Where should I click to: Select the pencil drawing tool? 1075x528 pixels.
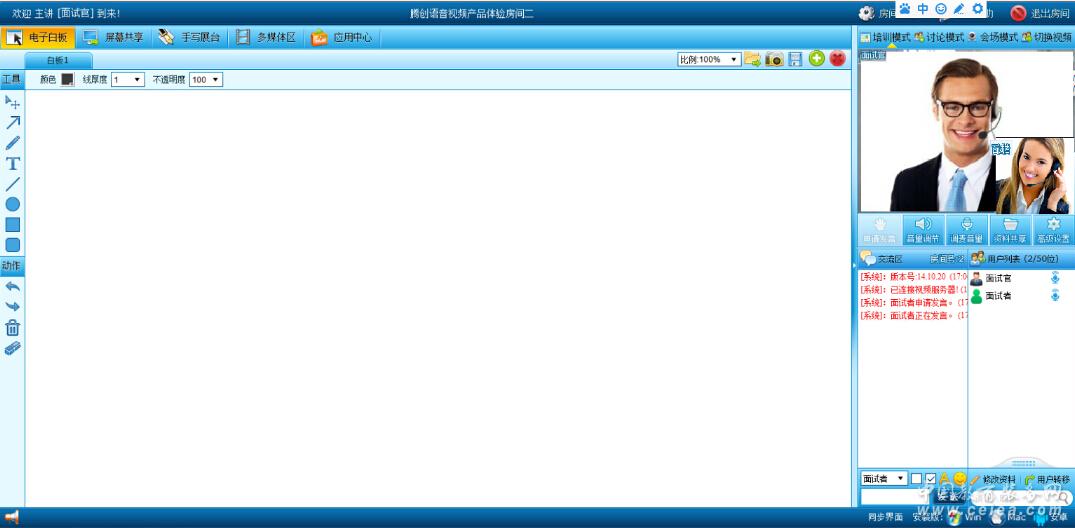coord(13,143)
